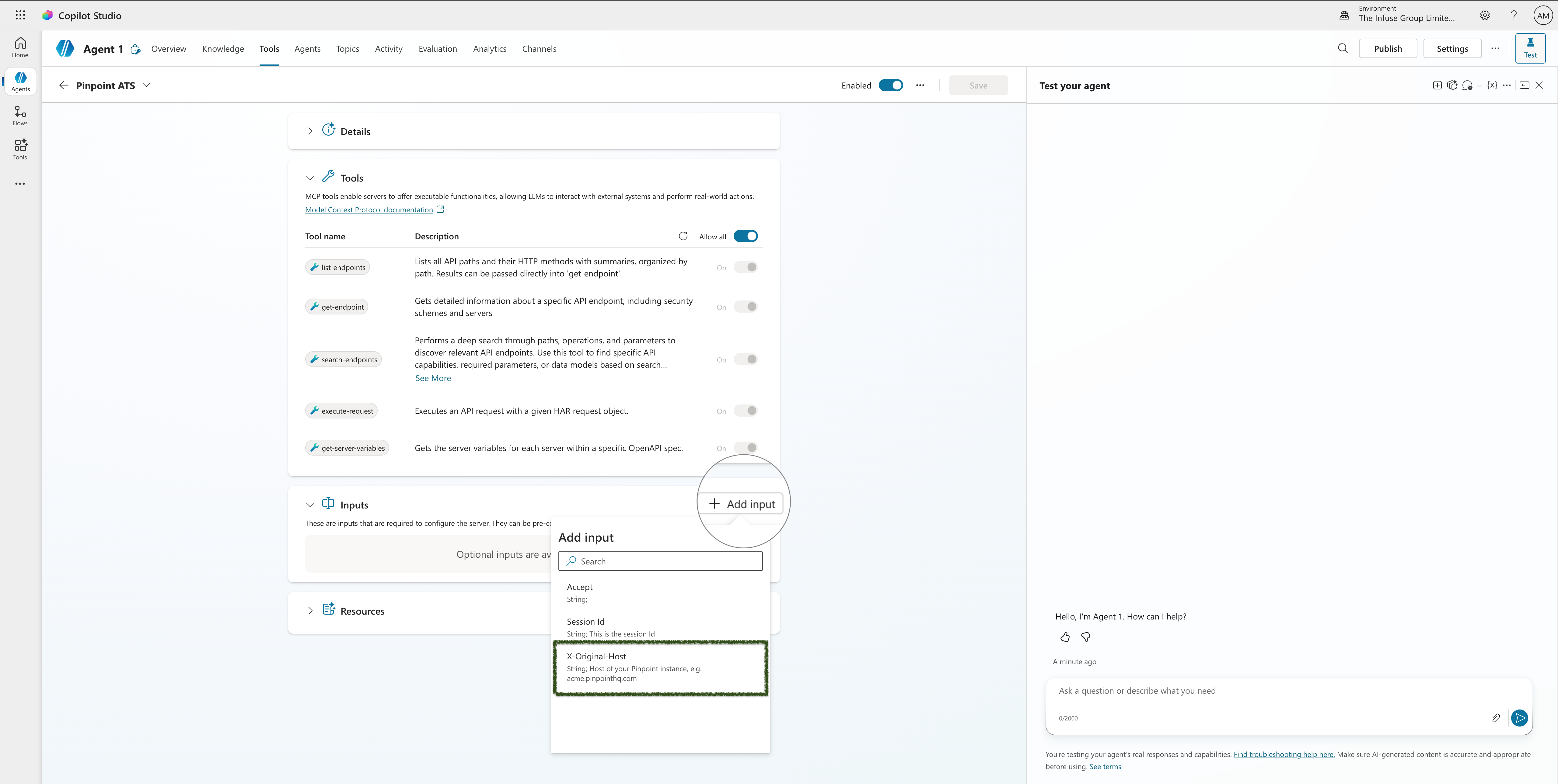Open the Analytics tab
1558x784 pixels.
point(490,48)
